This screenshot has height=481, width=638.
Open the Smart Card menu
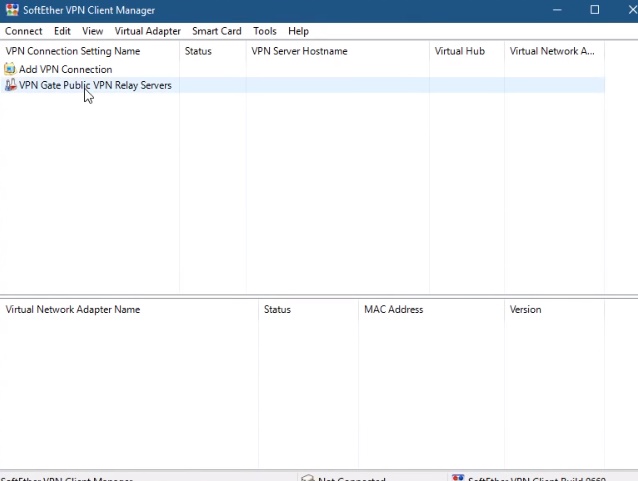point(216,31)
